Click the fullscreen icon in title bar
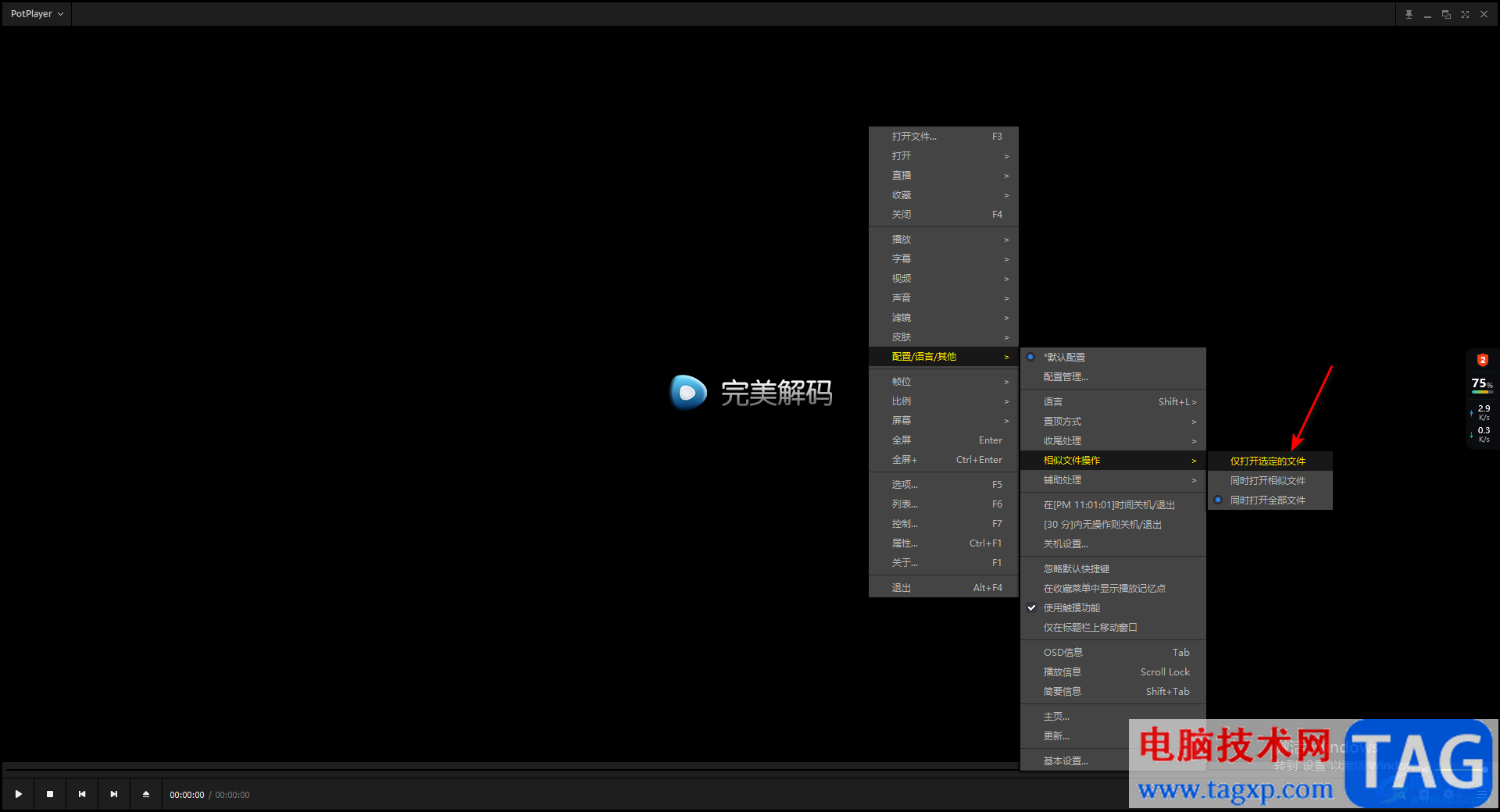 tap(1465, 14)
